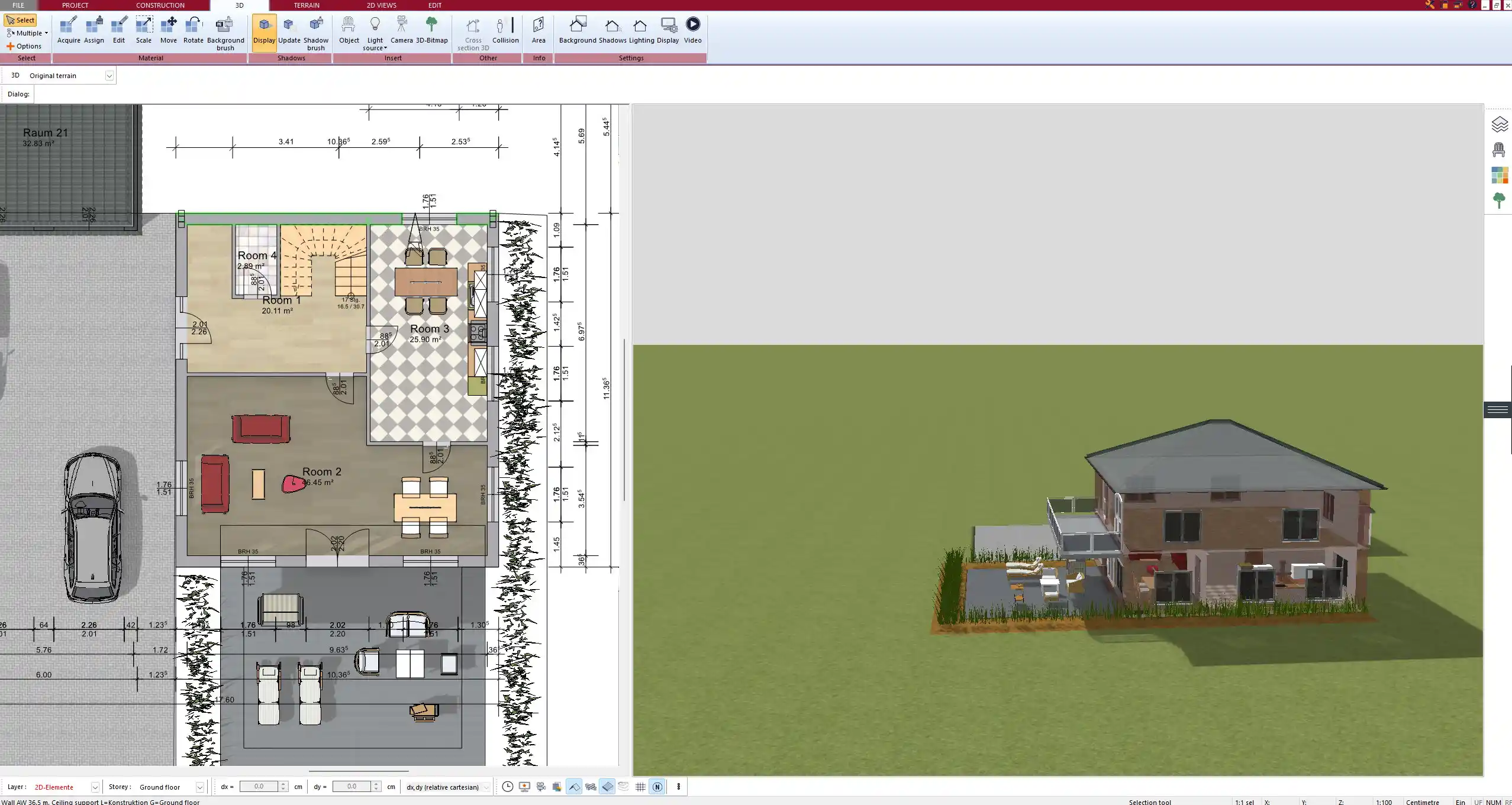
Task: Pick the Background brush tool
Action: (225, 34)
